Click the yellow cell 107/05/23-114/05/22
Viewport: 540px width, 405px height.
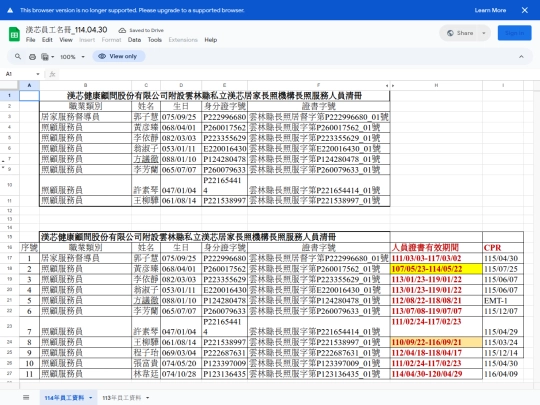(436, 269)
